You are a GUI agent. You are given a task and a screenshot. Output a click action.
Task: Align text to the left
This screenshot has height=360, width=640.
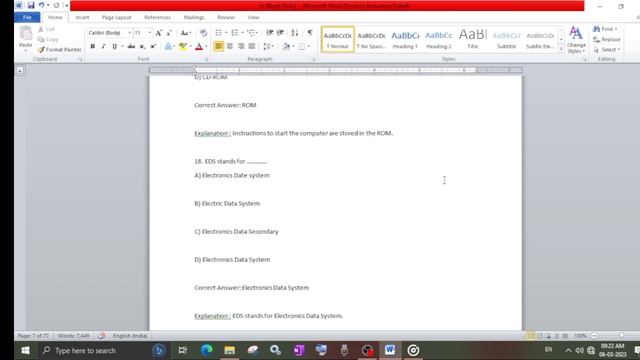coord(218,47)
